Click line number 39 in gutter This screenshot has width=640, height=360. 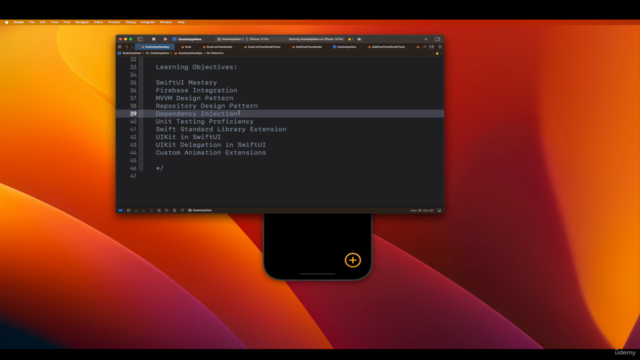(x=133, y=113)
